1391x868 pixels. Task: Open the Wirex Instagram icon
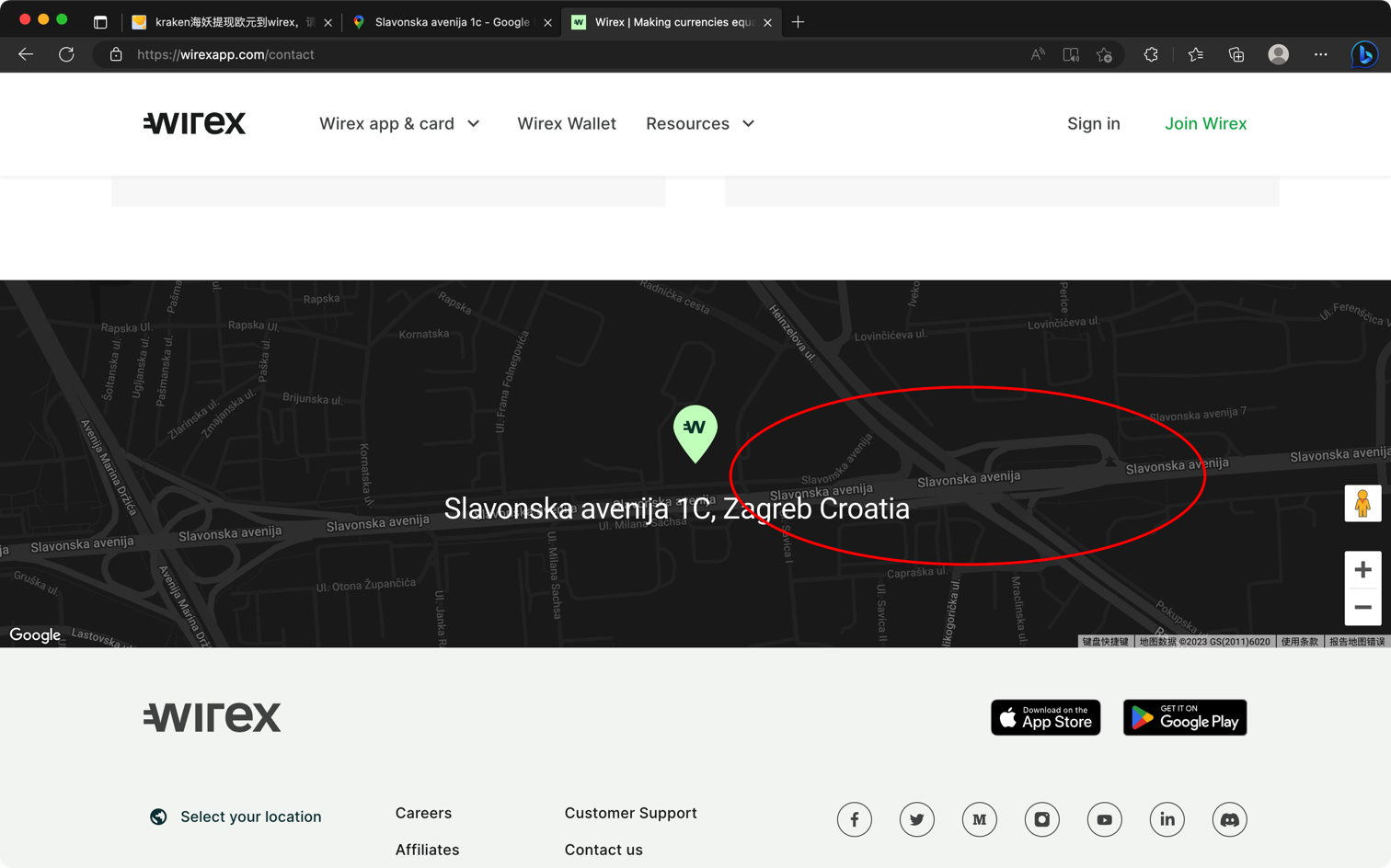click(x=1042, y=819)
